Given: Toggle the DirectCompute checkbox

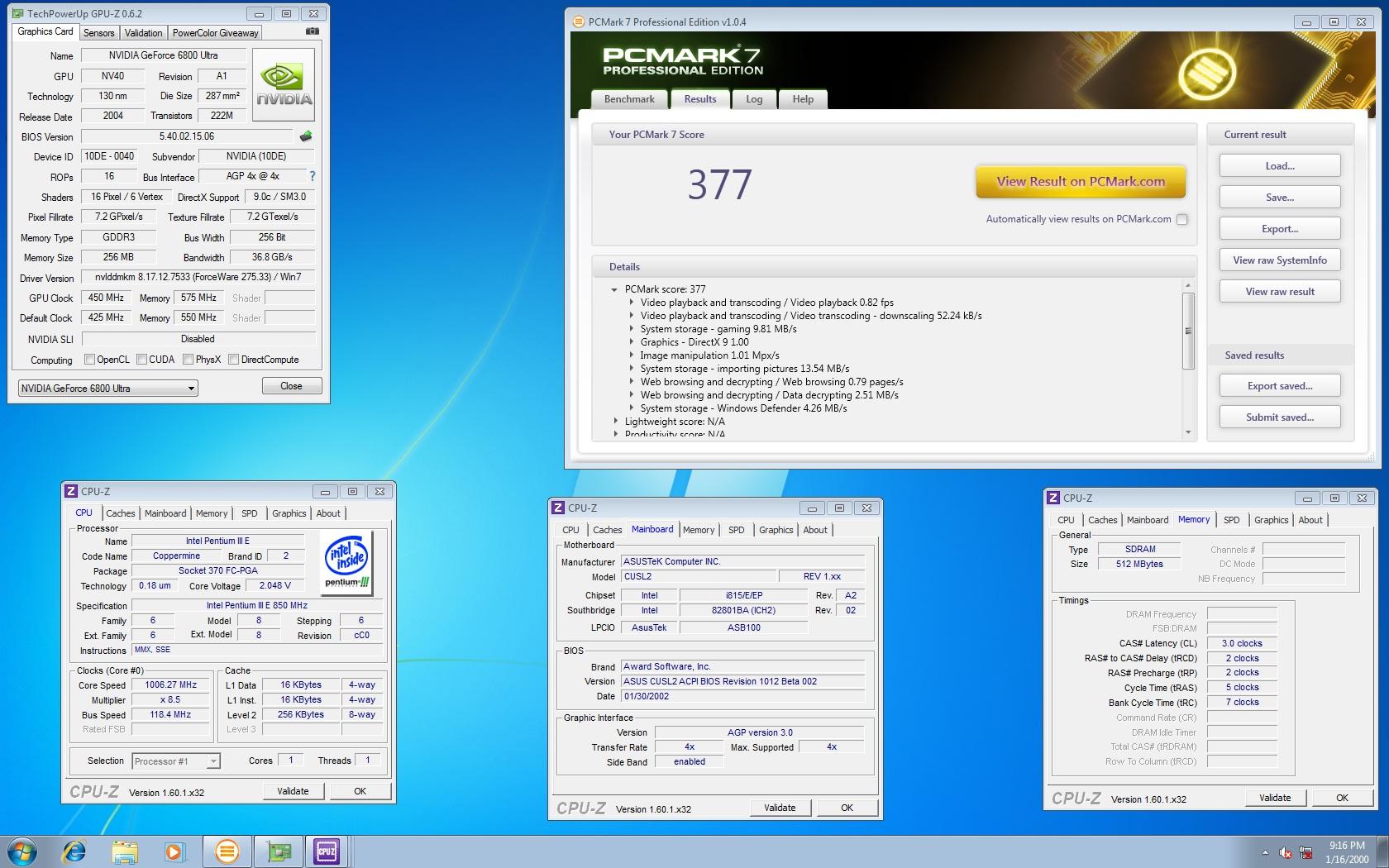Looking at the screenshot, I should (x=233, y=360).
